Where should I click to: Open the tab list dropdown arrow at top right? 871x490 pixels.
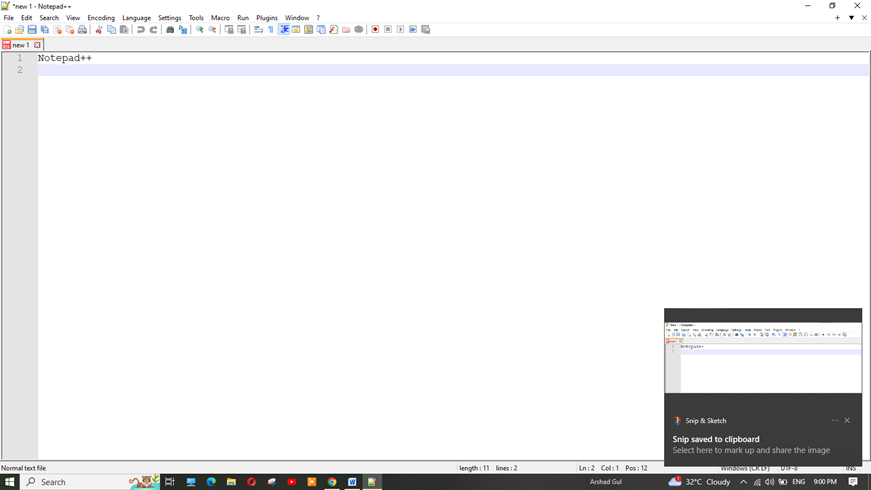click(x=851, y=18)
